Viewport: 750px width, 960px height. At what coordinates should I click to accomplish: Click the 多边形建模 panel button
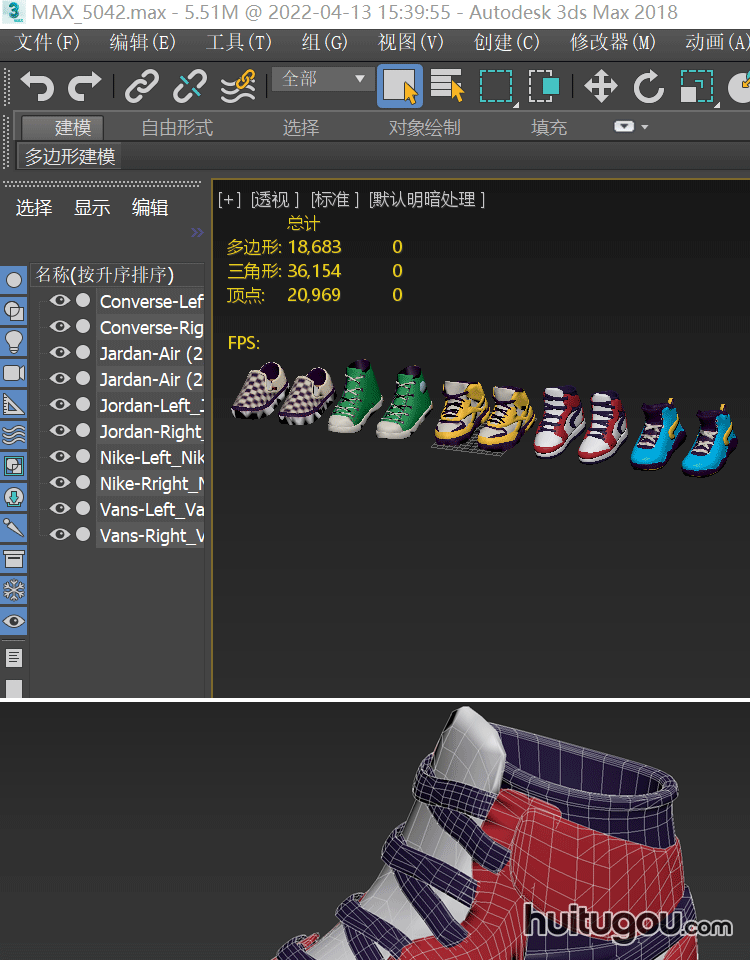tap(70, 157)
